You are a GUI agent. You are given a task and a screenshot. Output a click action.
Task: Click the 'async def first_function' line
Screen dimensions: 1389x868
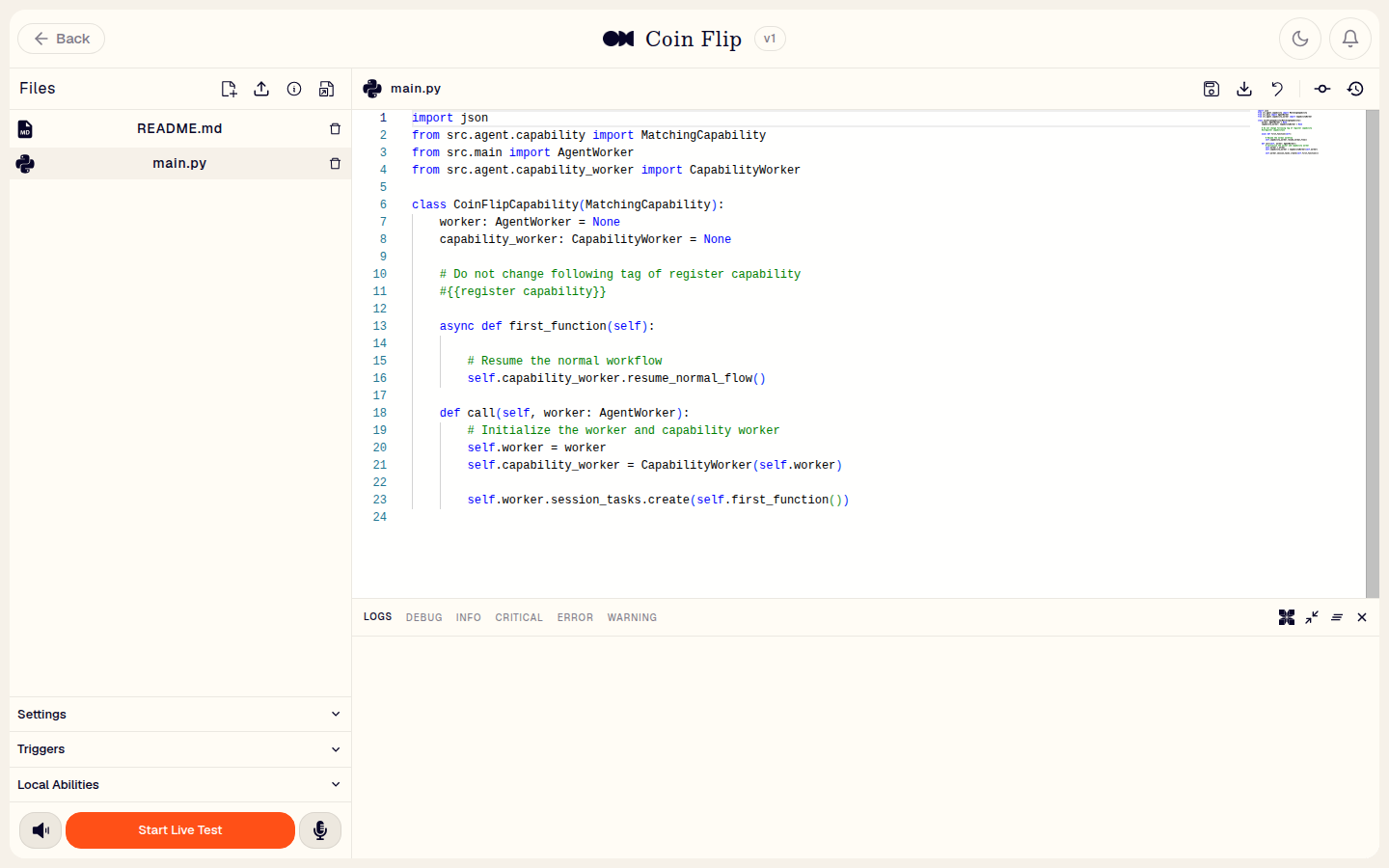coord(547,326)
